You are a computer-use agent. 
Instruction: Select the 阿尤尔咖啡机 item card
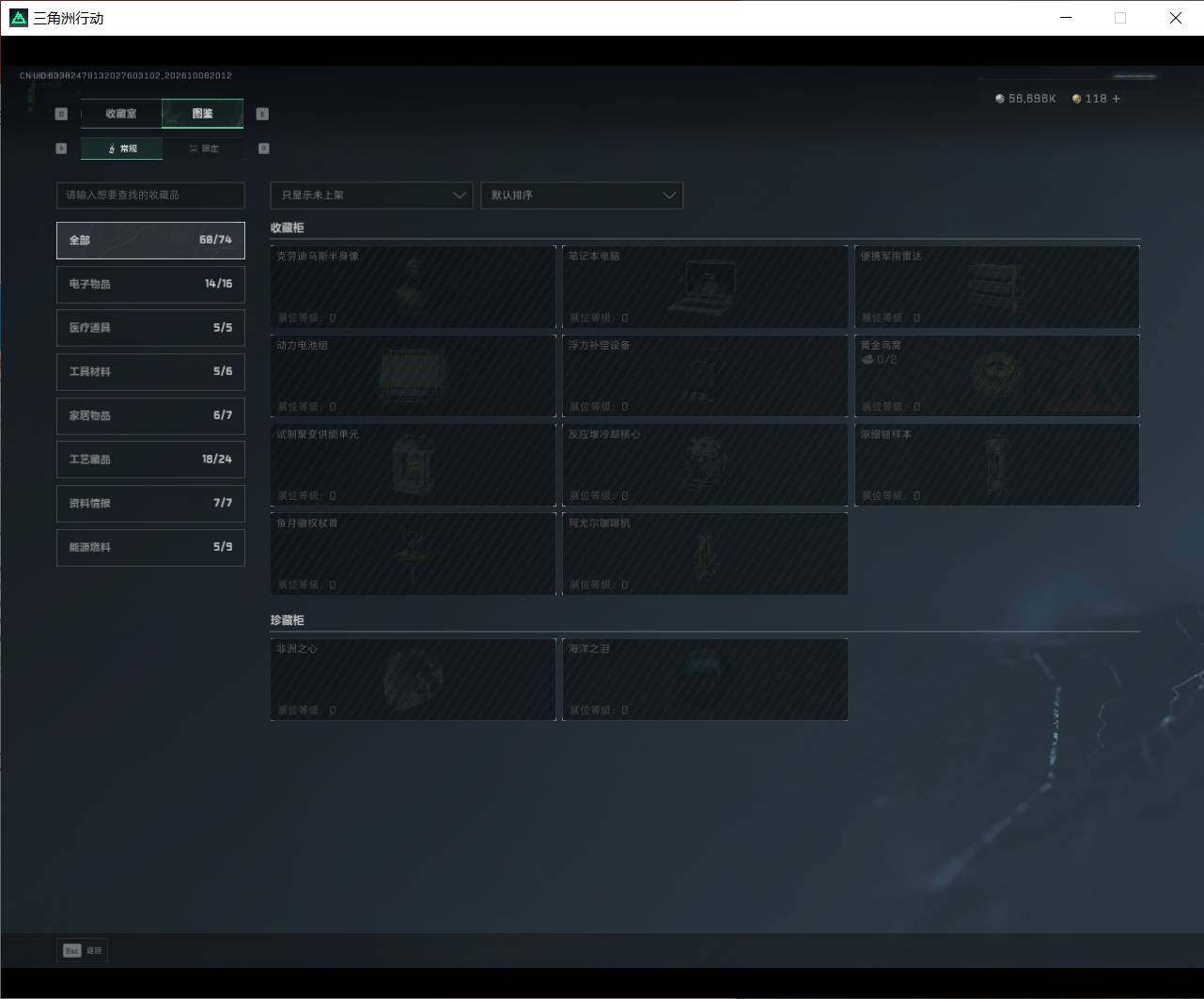pyautogui.click(x=705, y=554)
